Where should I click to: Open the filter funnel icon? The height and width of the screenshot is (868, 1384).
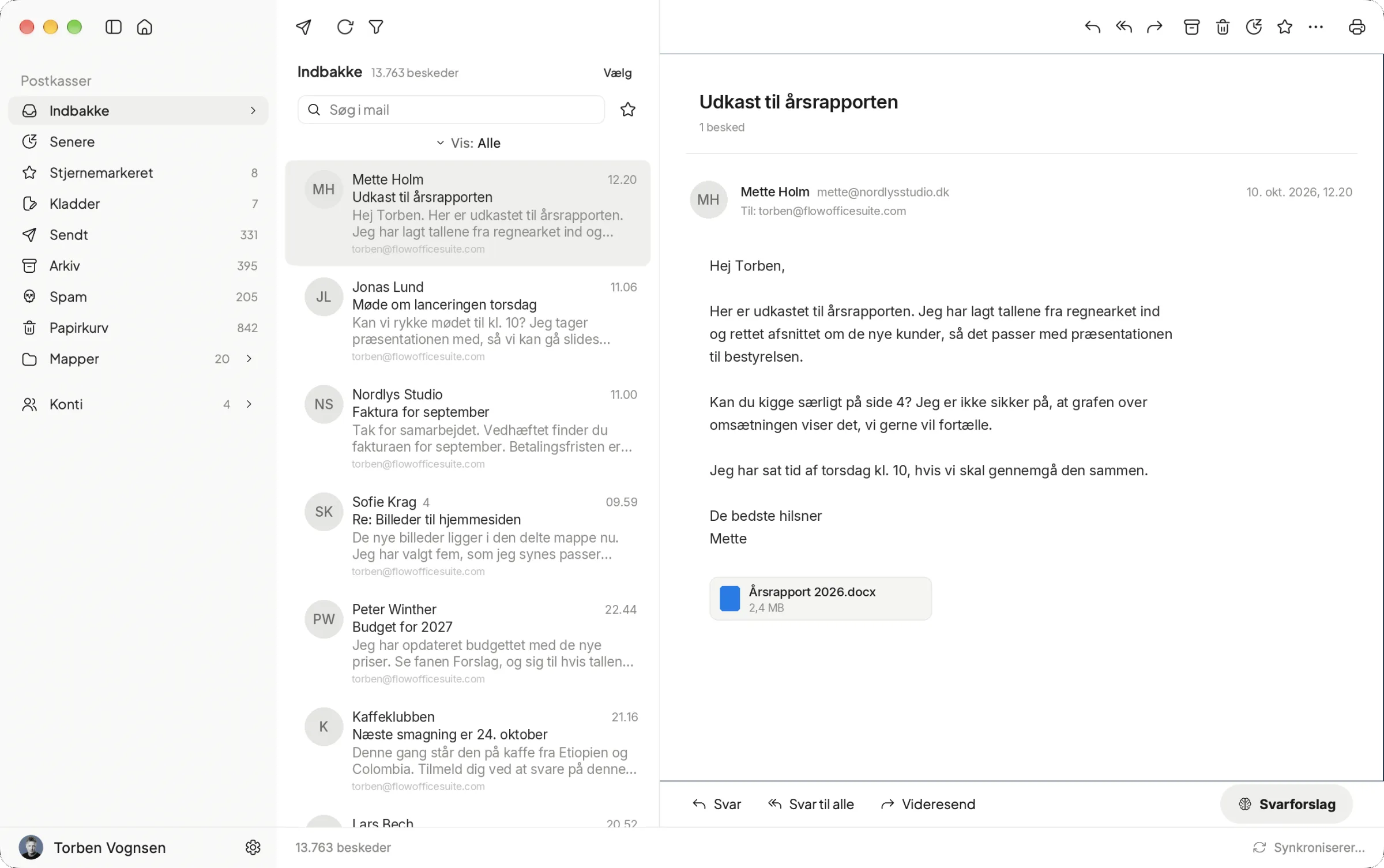[376, 27]
